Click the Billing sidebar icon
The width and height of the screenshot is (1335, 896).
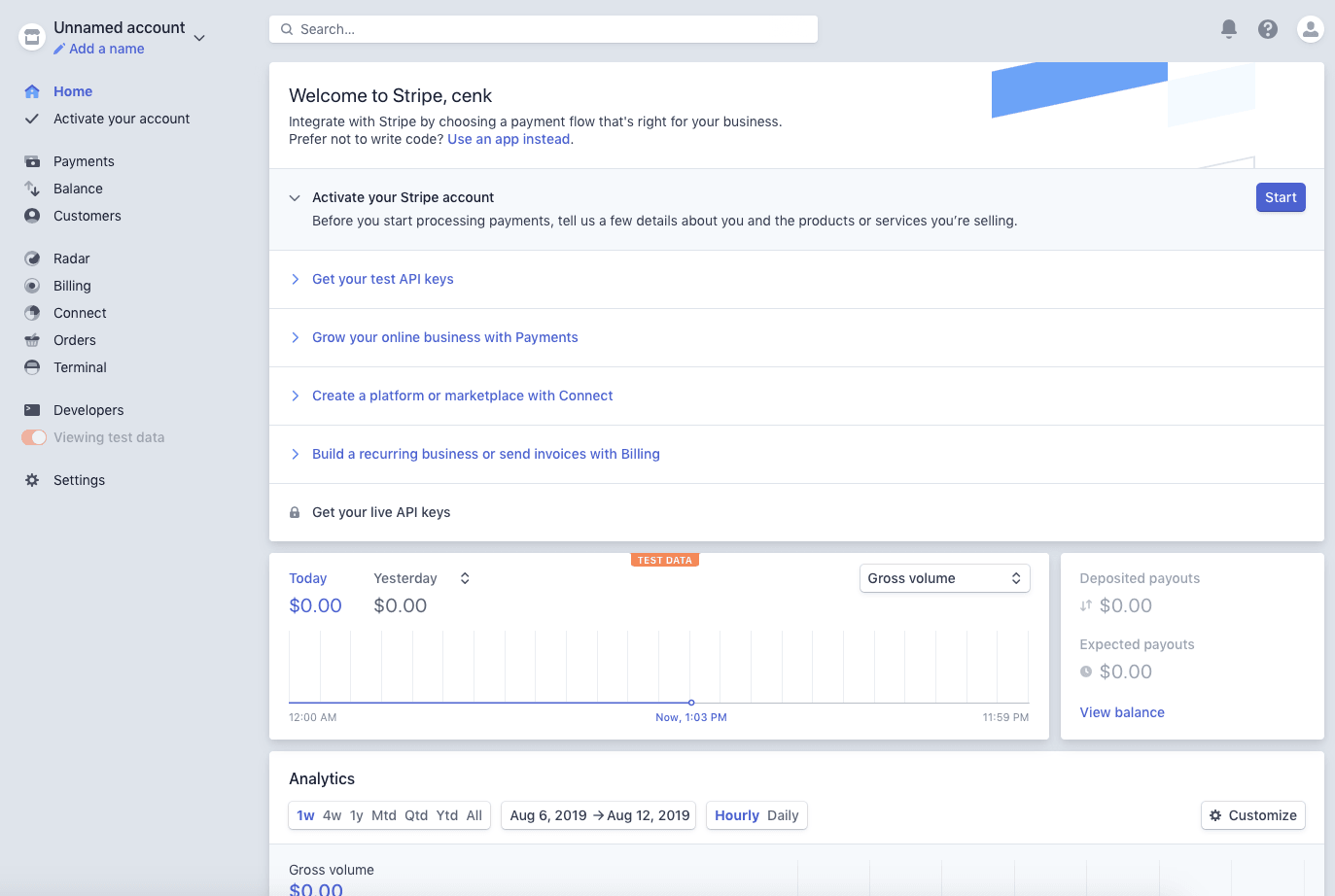pos(32,286)
